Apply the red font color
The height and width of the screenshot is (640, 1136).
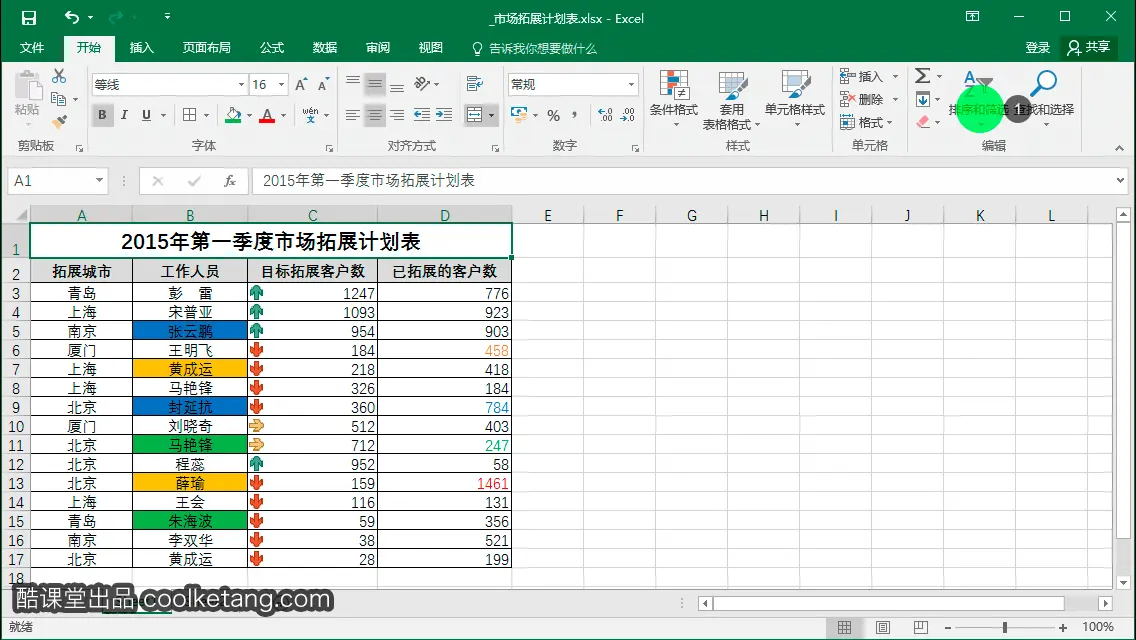(x=267, y=115)
